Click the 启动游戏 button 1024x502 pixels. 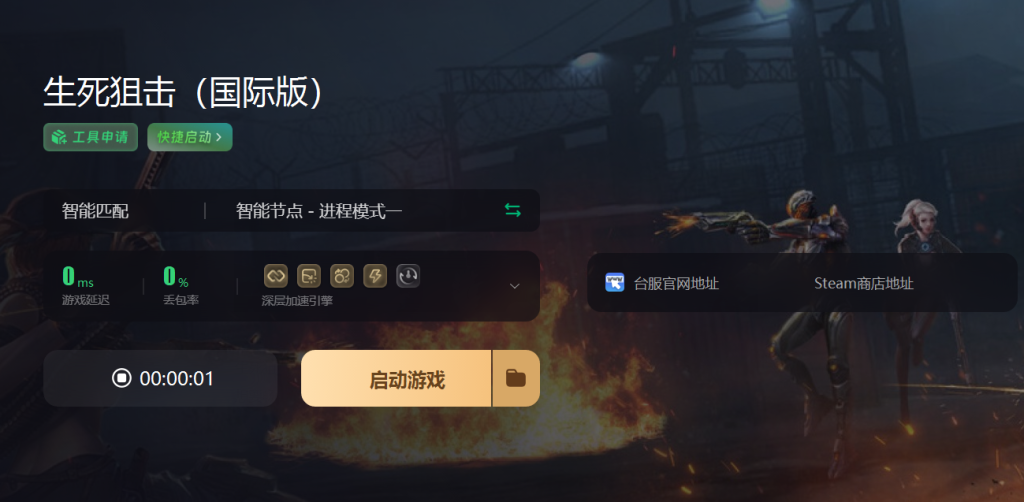click(396, 378)
